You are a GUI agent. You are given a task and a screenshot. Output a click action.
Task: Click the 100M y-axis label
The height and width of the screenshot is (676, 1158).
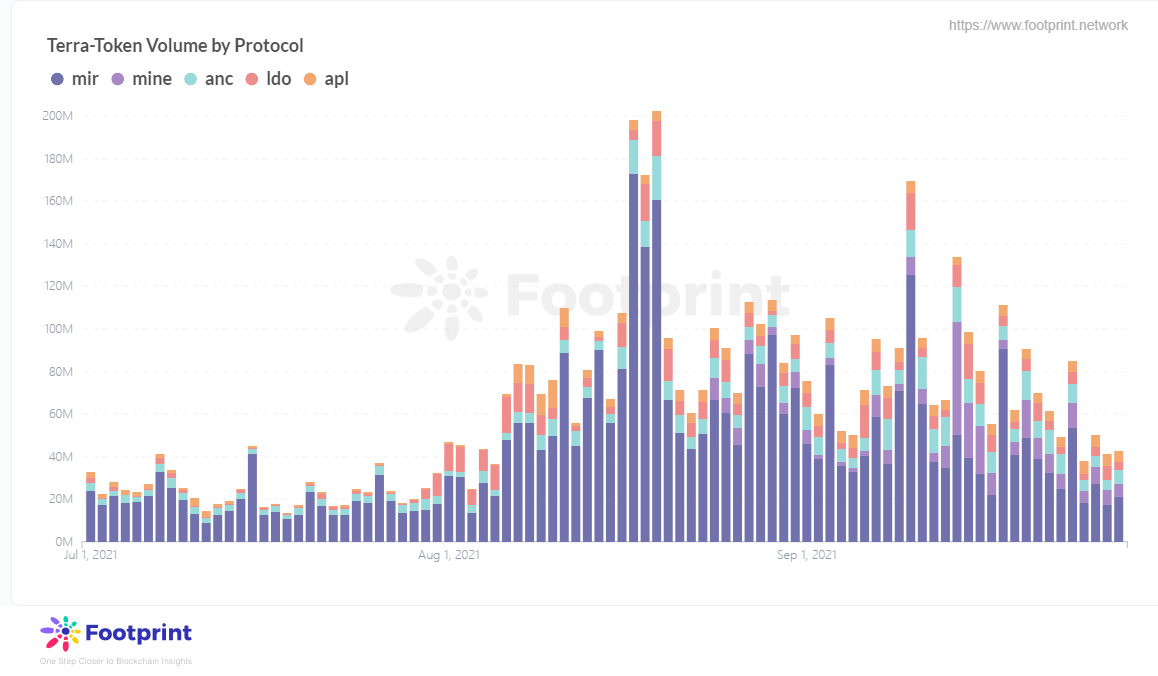click(58, 329)
